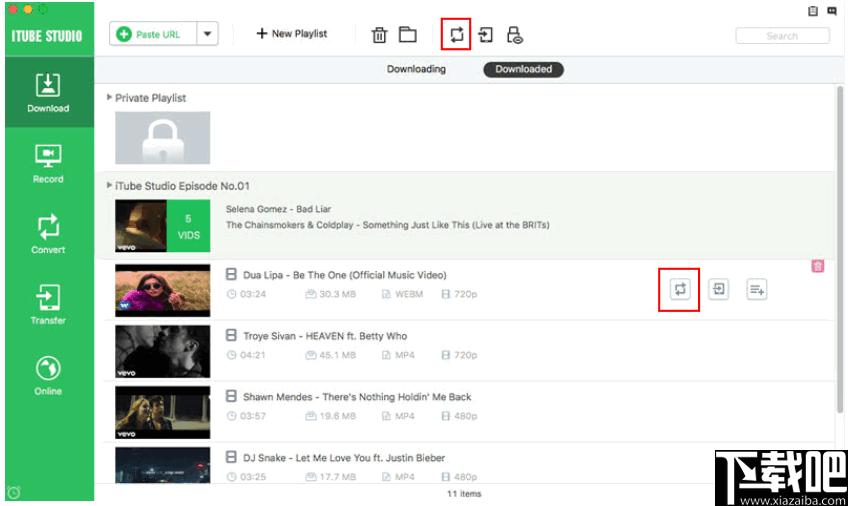Add Dua Lipa video to transfer list
This screenshot has height=506, width=850.
pyautogui.click(x=718, y=289)
